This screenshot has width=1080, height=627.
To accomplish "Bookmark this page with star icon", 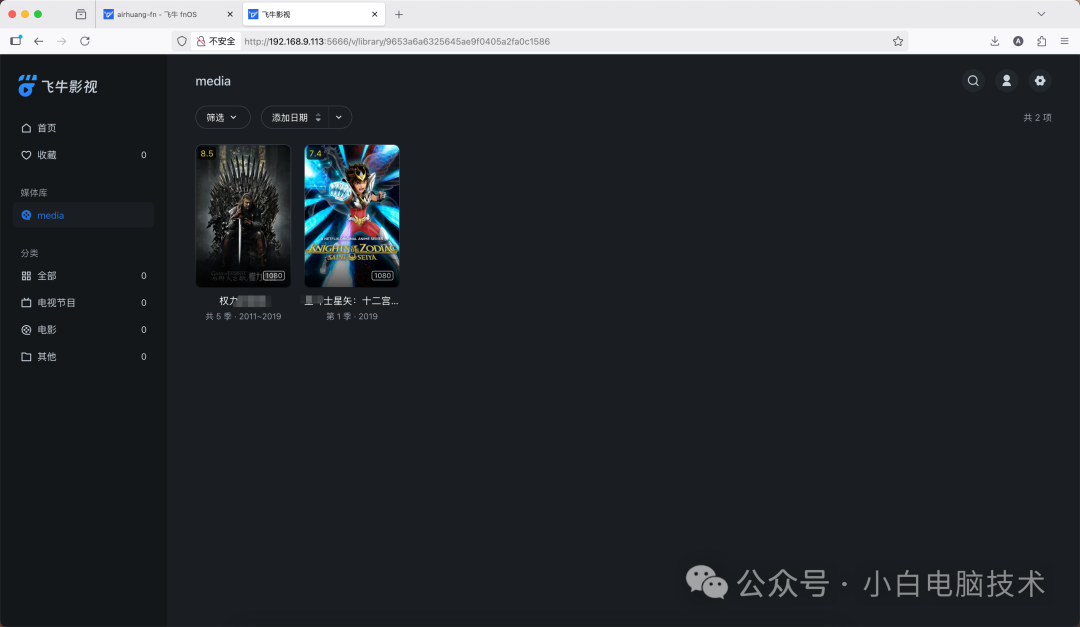I will click(x=897, y=41).
